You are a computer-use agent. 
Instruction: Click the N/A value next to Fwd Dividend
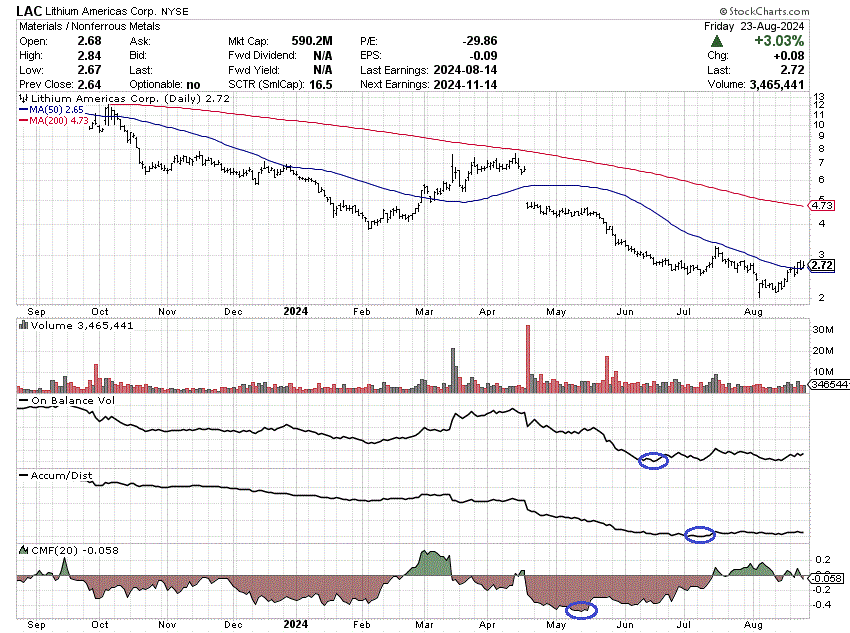click(x=323, y=55)
